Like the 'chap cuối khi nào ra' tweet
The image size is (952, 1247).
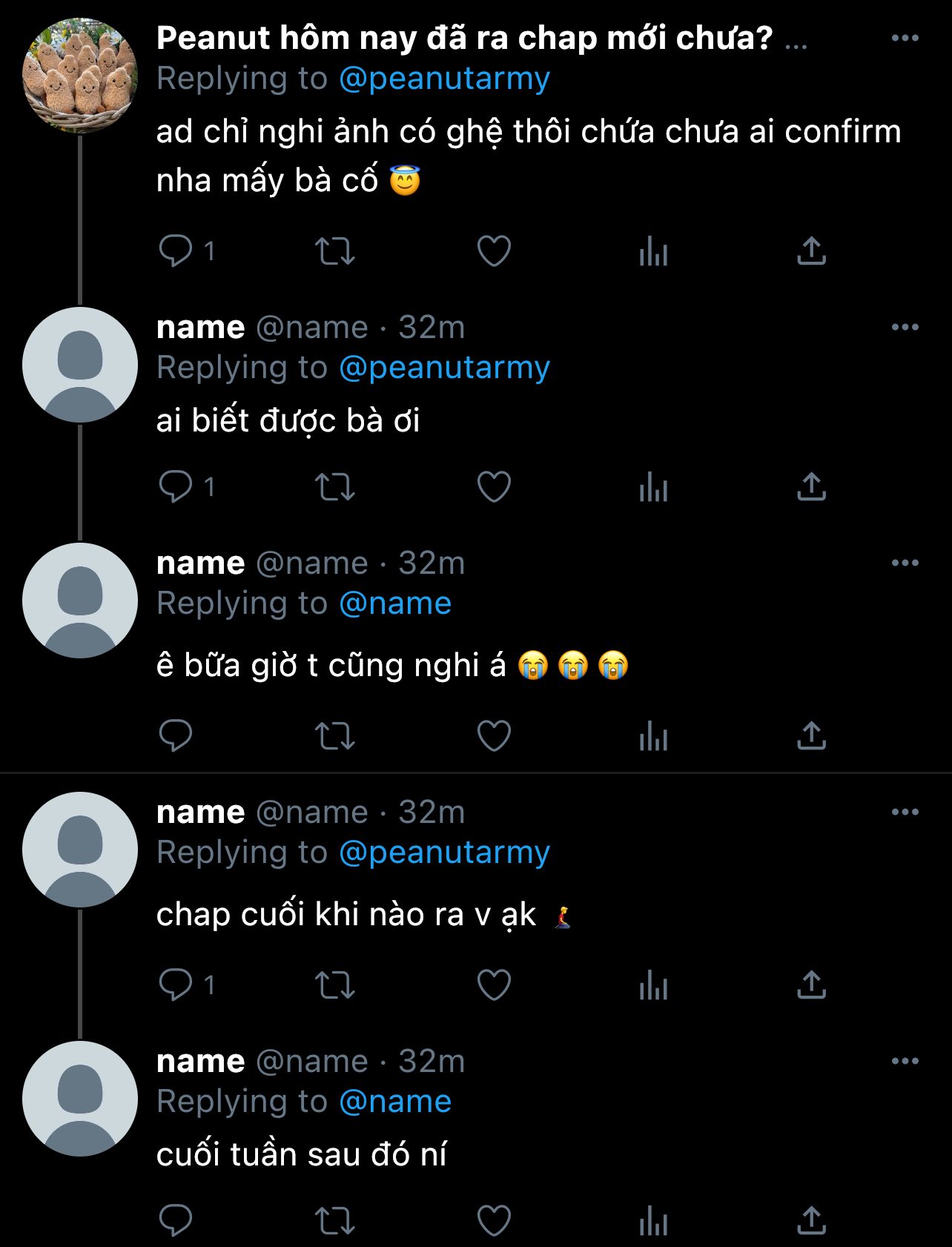pos(494,985)
